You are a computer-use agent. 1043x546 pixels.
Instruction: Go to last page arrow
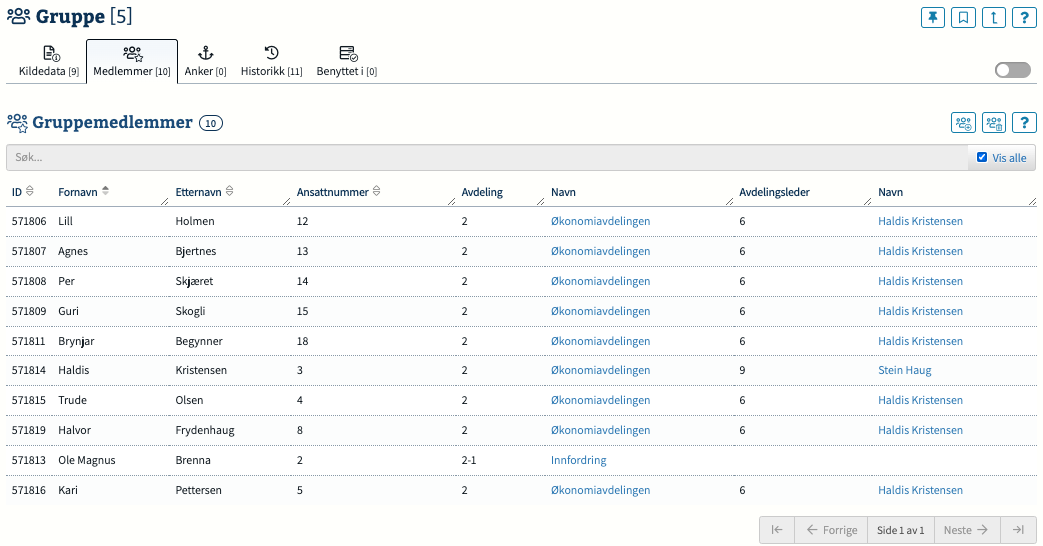click(x=1018, y=530)
